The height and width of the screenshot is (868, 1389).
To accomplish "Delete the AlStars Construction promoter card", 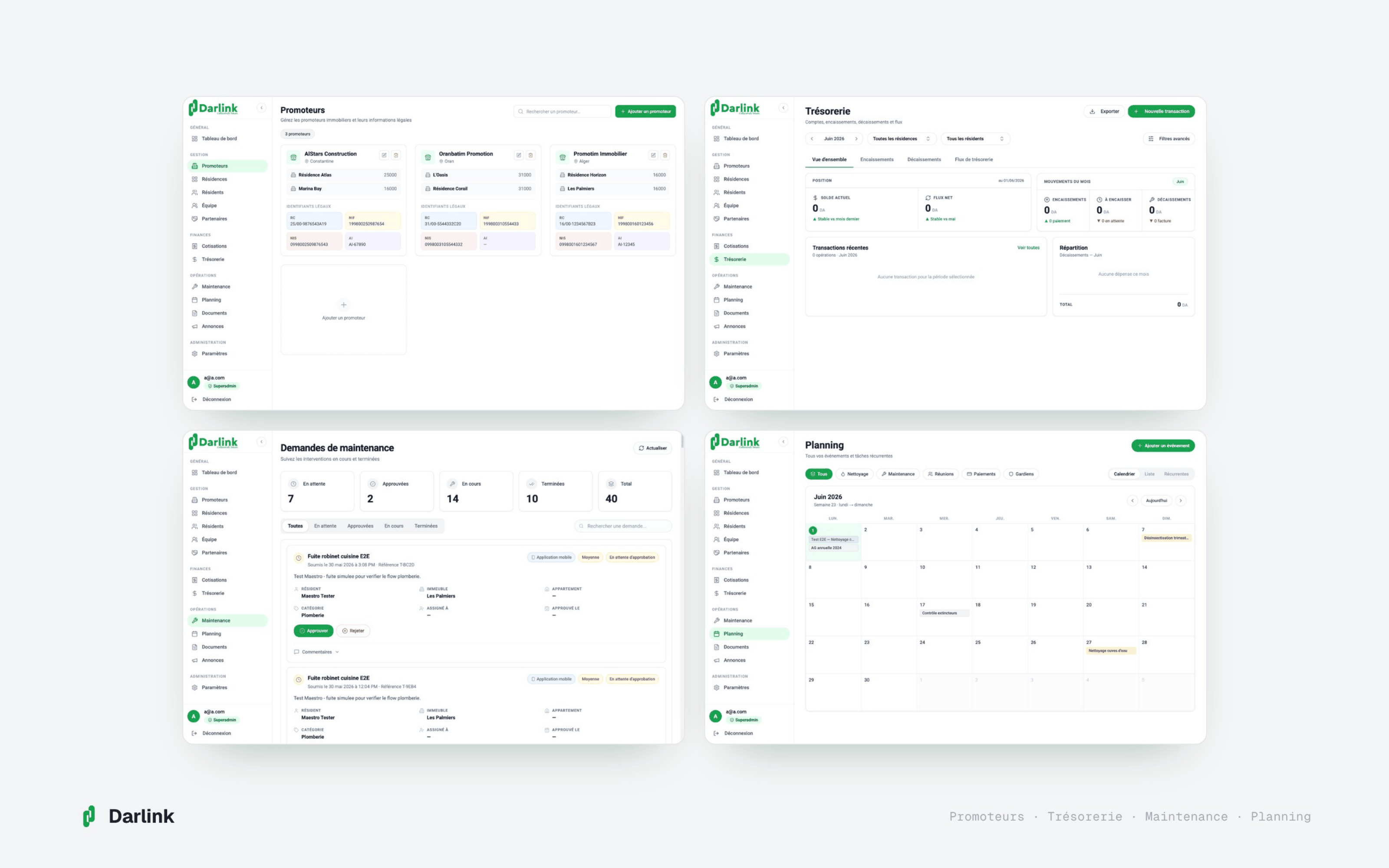I will tap(396, 155).
